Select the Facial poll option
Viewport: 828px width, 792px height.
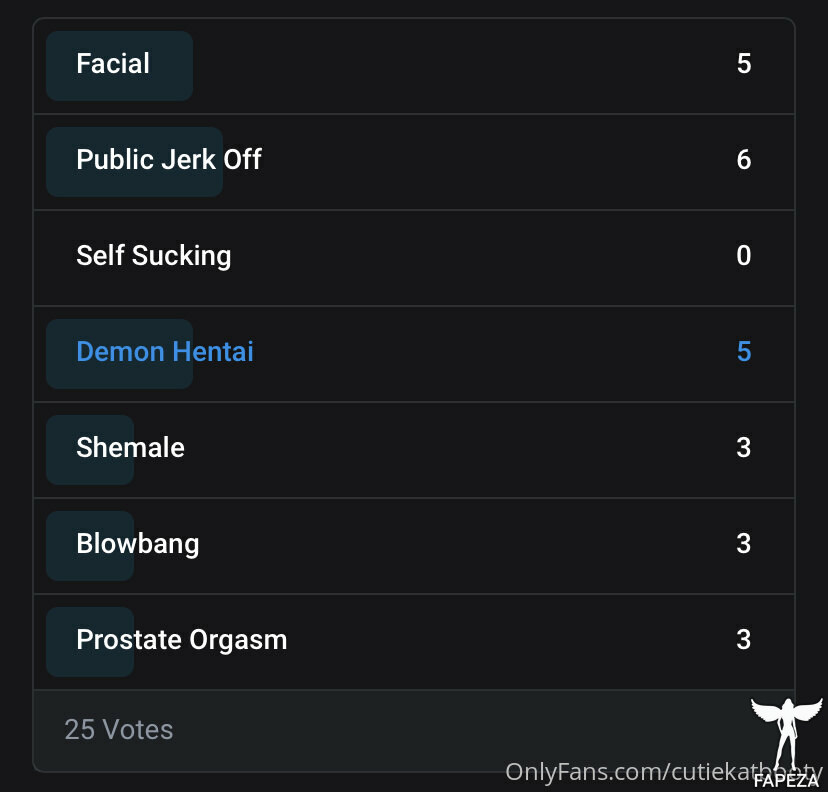coord(414,66)
